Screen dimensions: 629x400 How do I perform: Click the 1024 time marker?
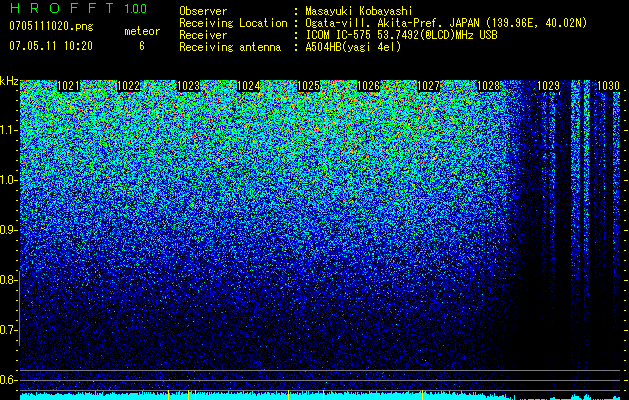click(x=248, y=86)
